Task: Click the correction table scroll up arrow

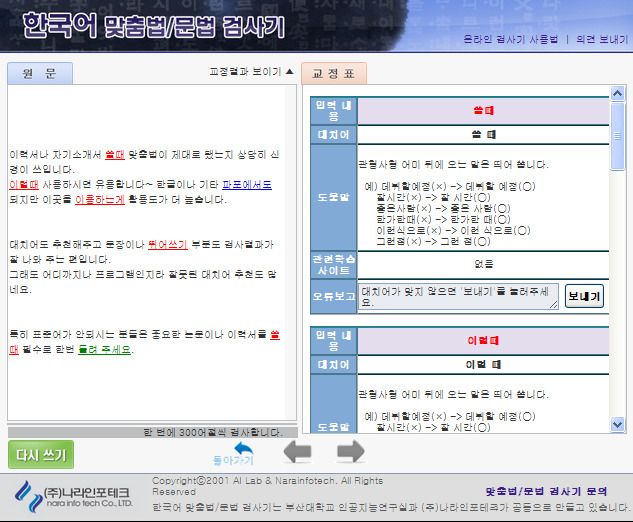Action: pyautogui.click(x=617, y=94)
